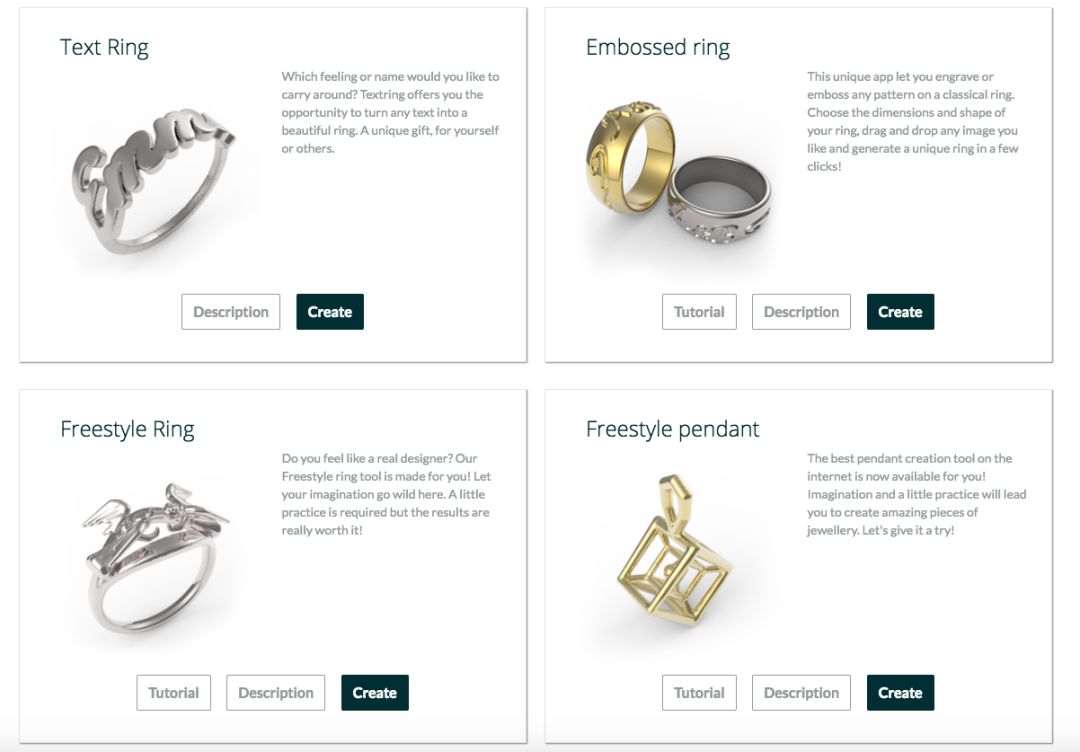Select the Freestyle pendant heading
The width and height of the screenshot is (1080, 752).
coord(672,429)
